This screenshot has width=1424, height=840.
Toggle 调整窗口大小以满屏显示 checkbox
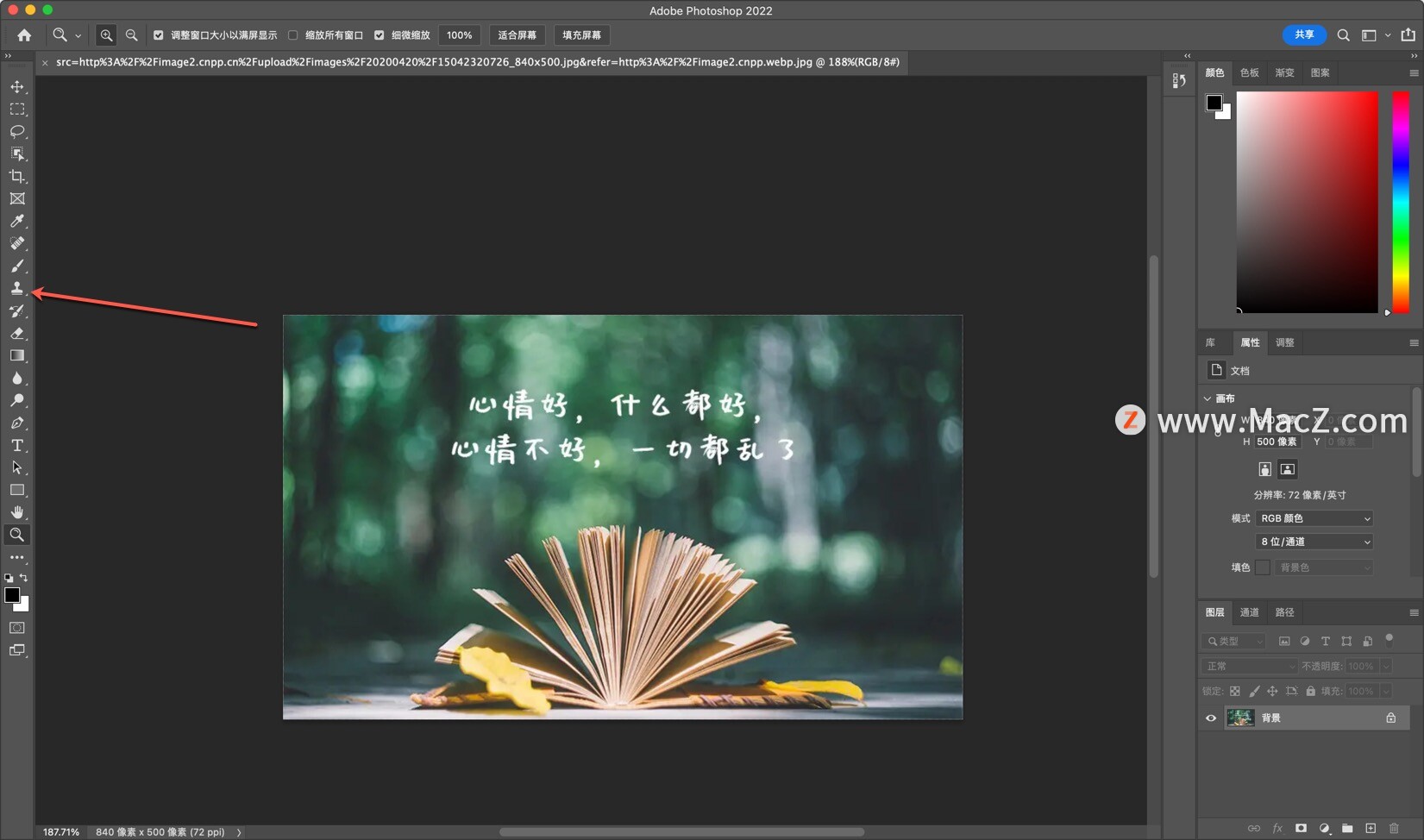tap(159, 35)
